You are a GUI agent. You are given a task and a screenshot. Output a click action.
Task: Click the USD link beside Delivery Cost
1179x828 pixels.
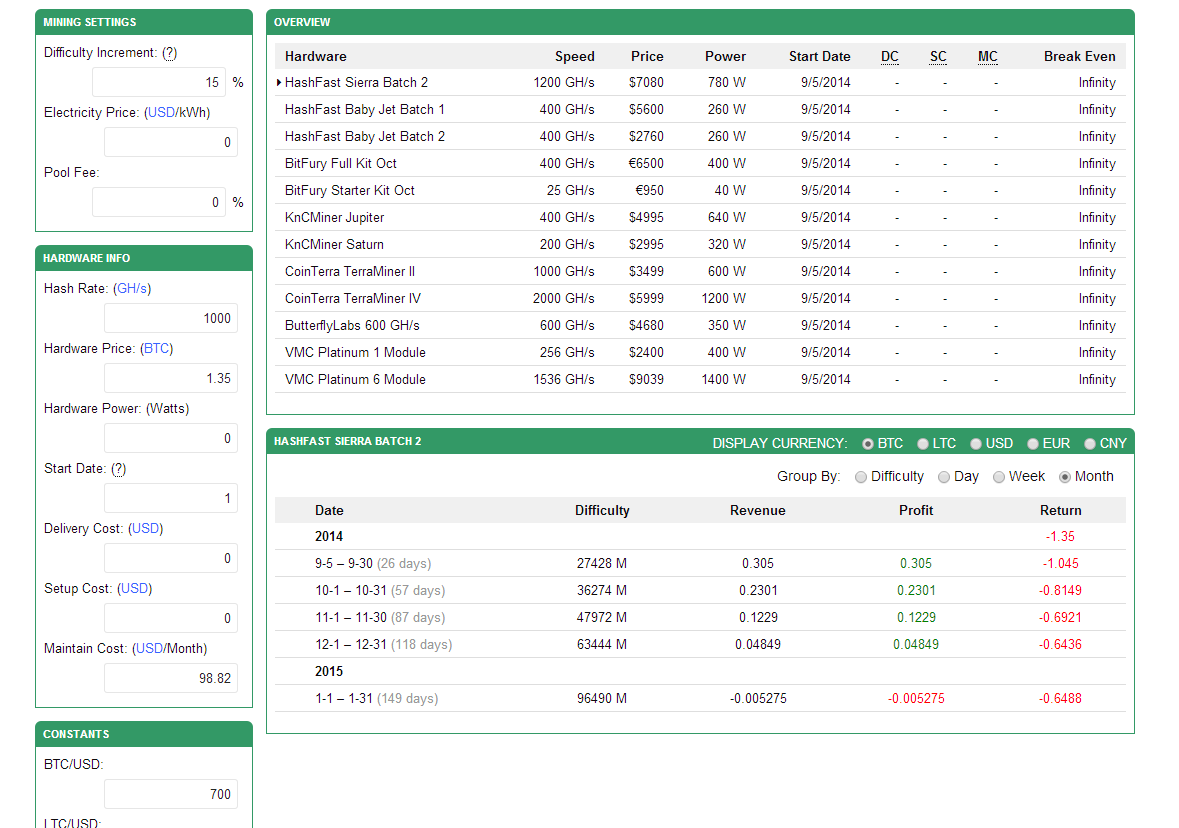(145, 529)
